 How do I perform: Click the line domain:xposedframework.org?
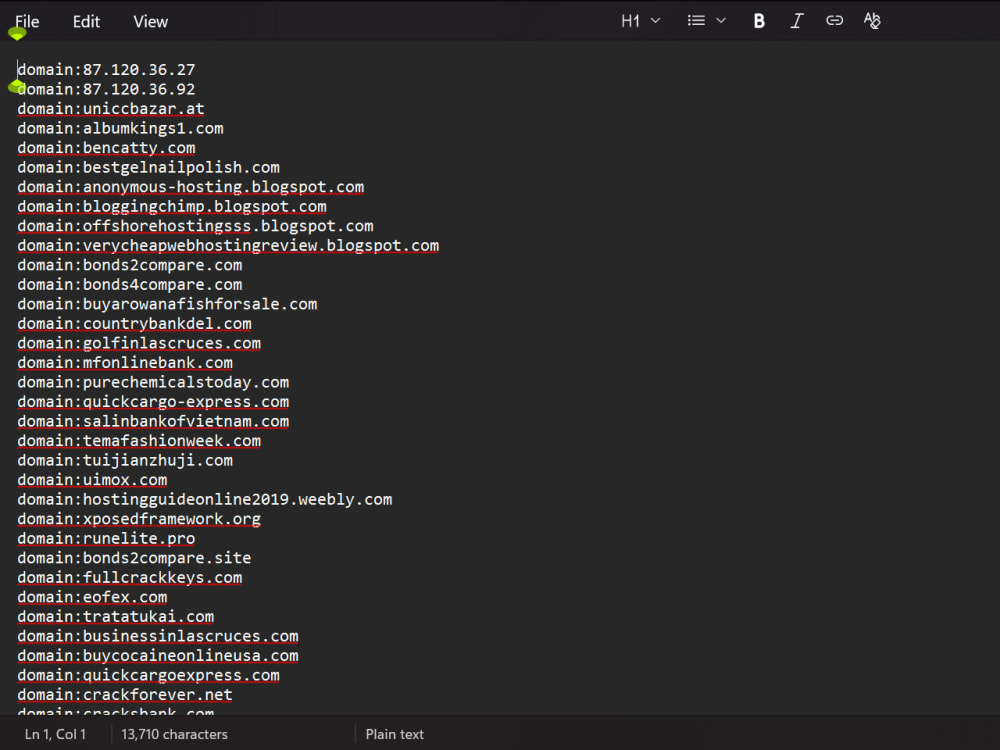tap(139, 519)
